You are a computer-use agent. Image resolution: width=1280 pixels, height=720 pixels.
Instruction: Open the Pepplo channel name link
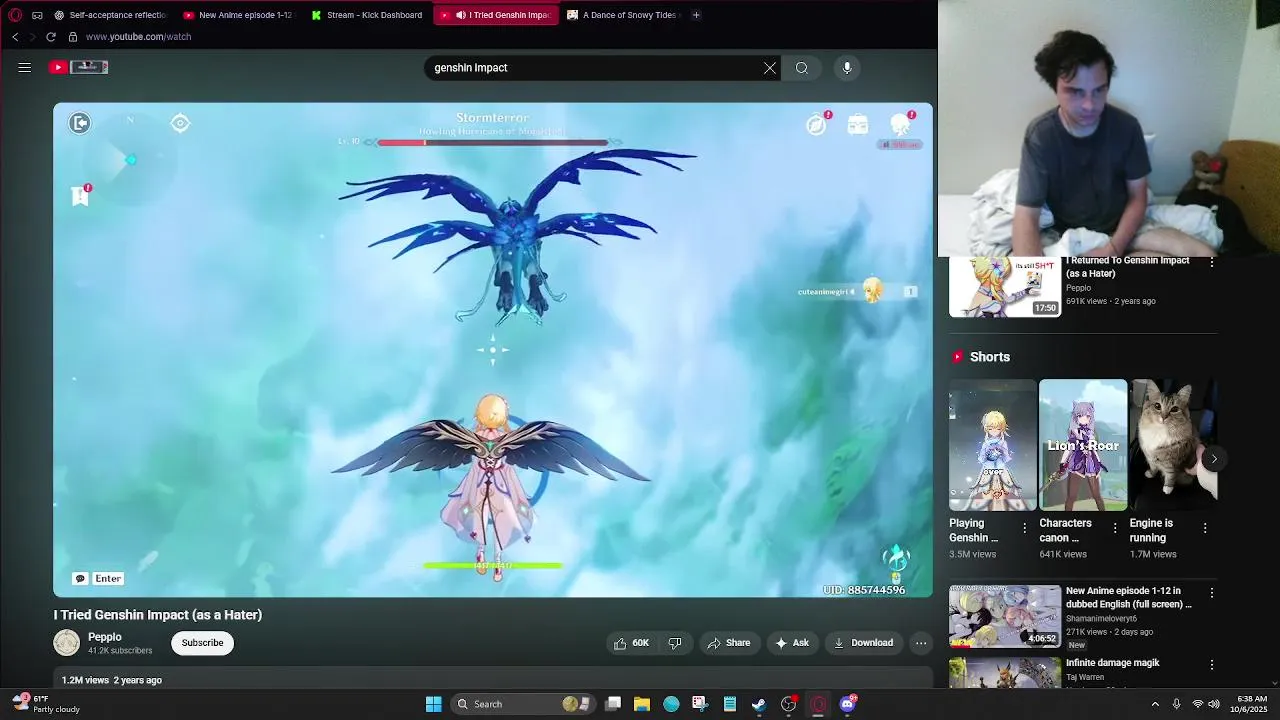click(x=105, y=637)
